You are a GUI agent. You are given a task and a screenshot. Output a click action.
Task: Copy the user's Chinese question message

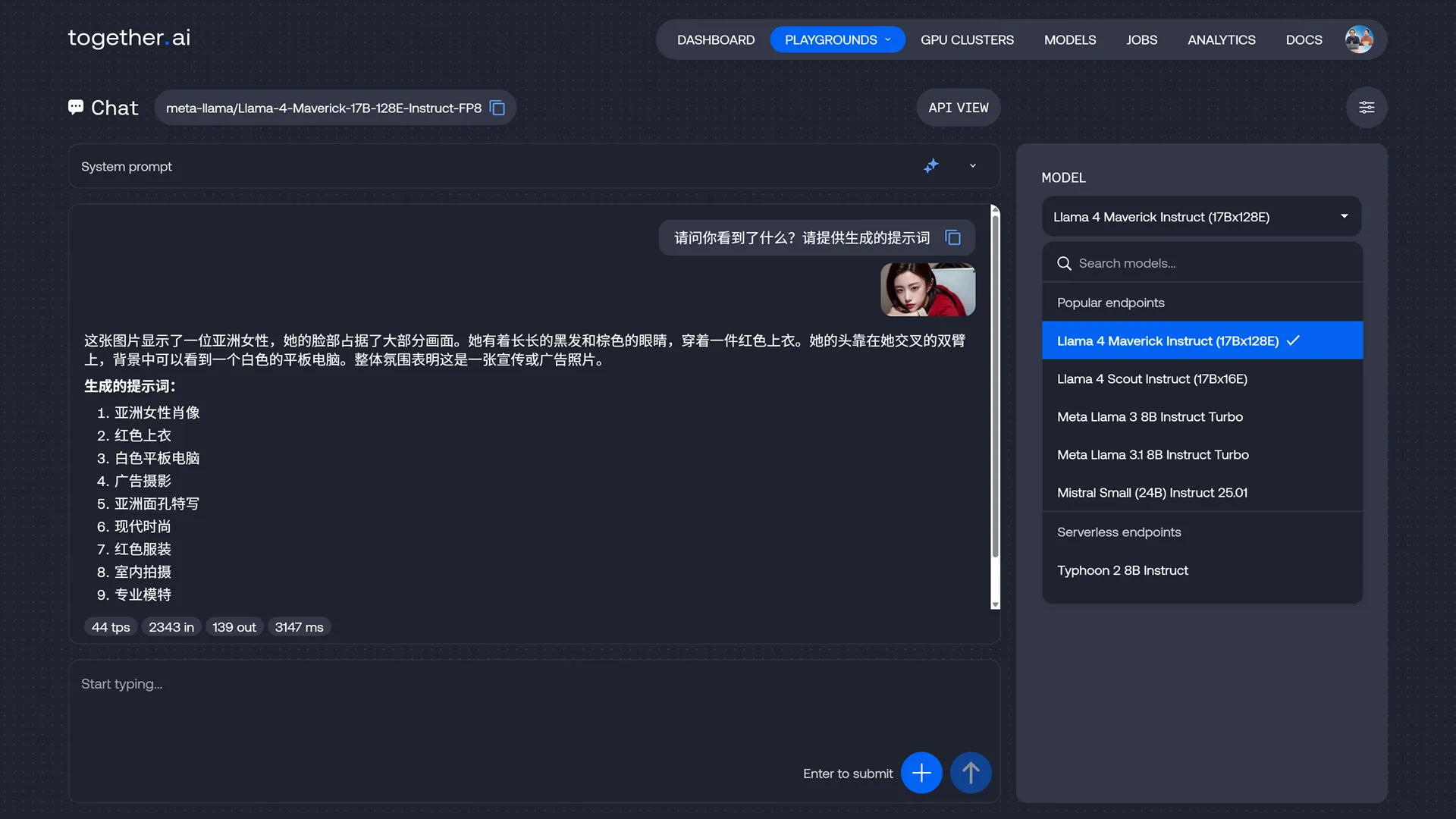(952, 237)
